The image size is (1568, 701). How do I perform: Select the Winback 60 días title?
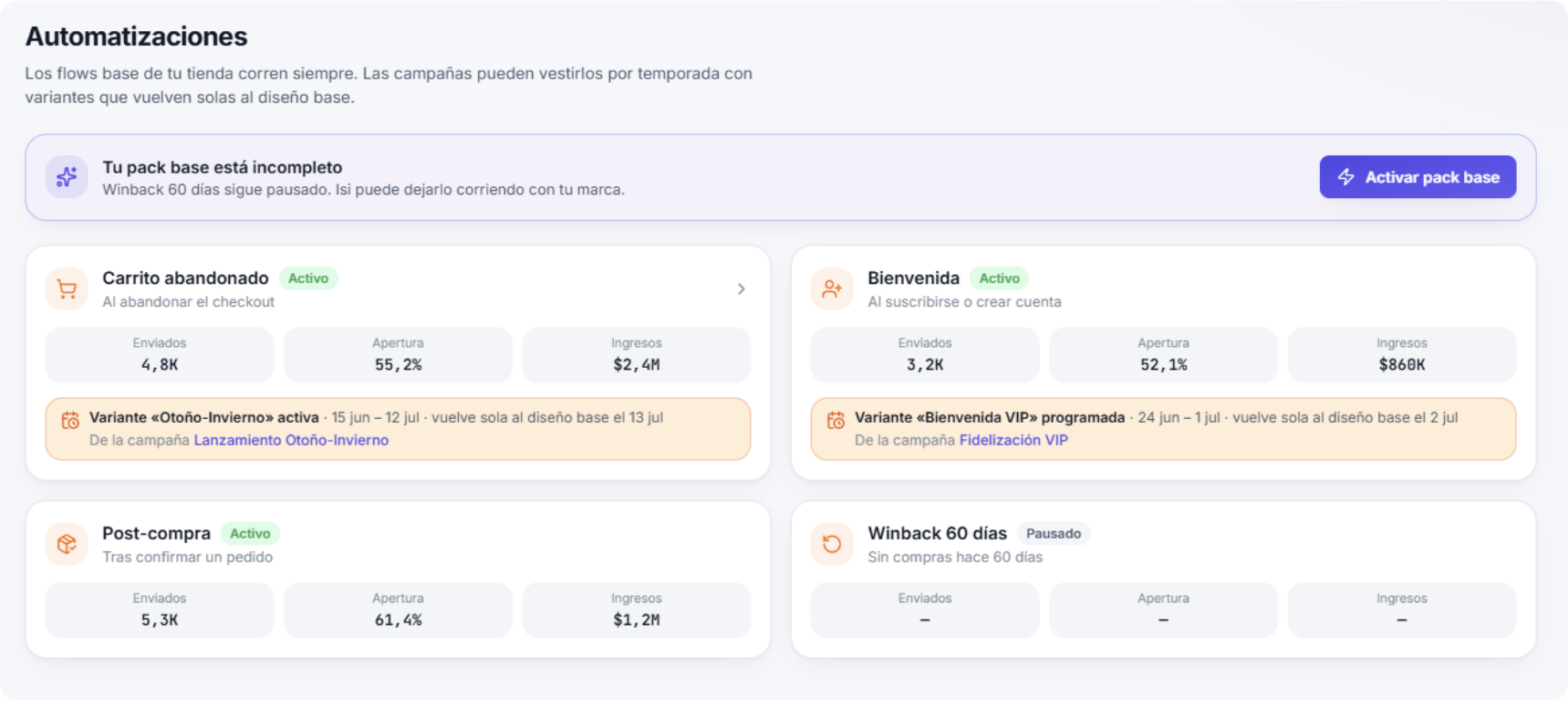coord(937,533)
